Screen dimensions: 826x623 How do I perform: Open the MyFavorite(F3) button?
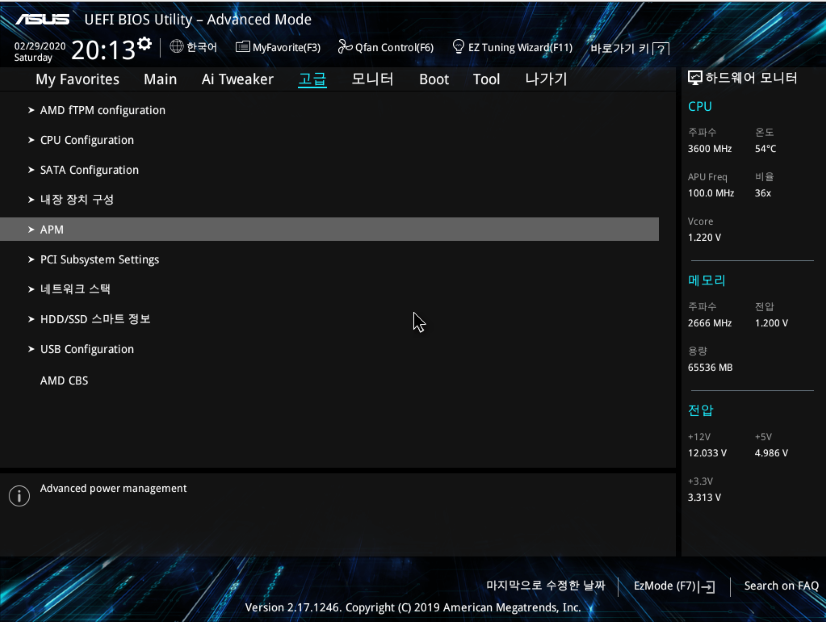point(278,47)
